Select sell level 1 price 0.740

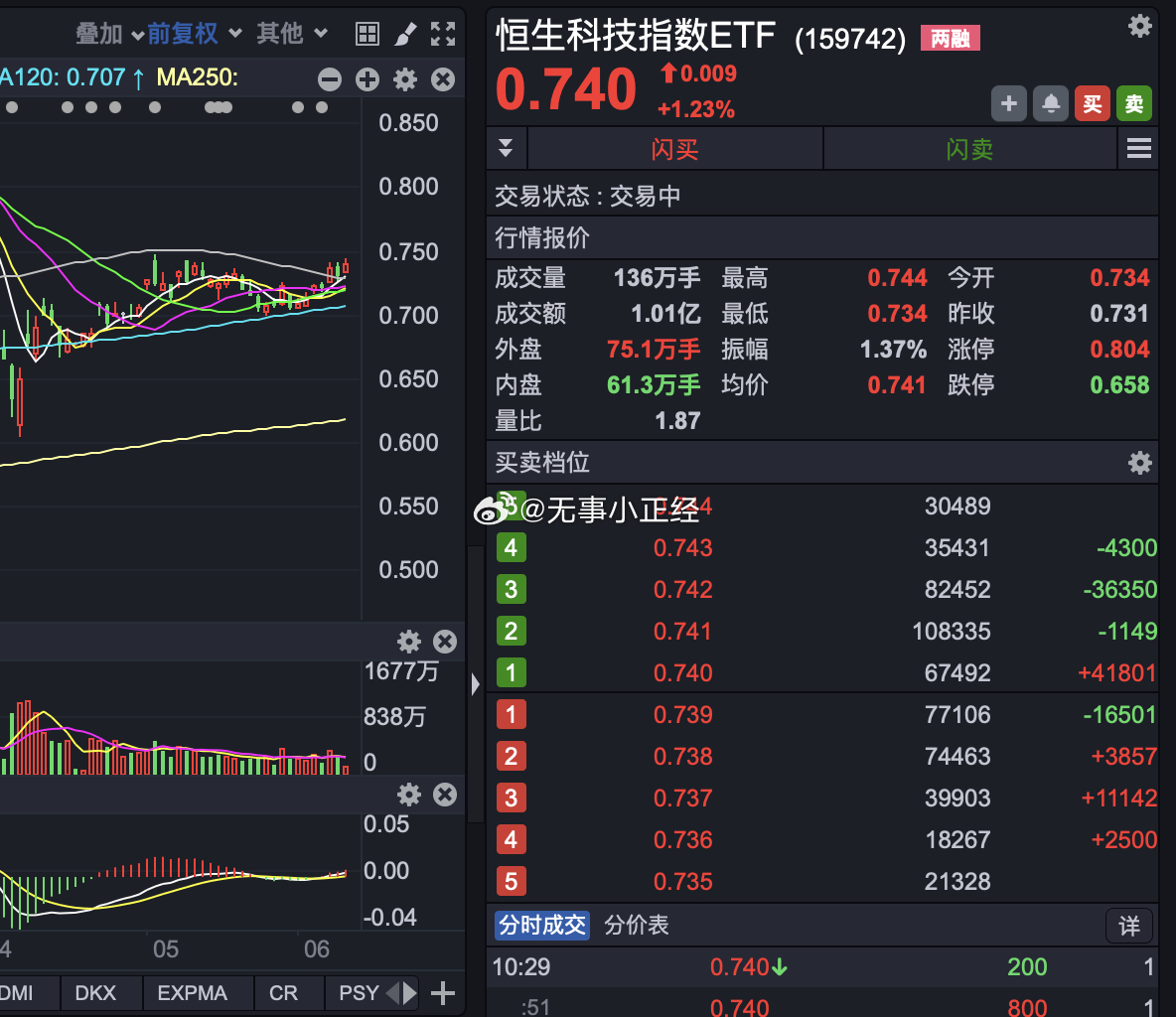(682, 672)
